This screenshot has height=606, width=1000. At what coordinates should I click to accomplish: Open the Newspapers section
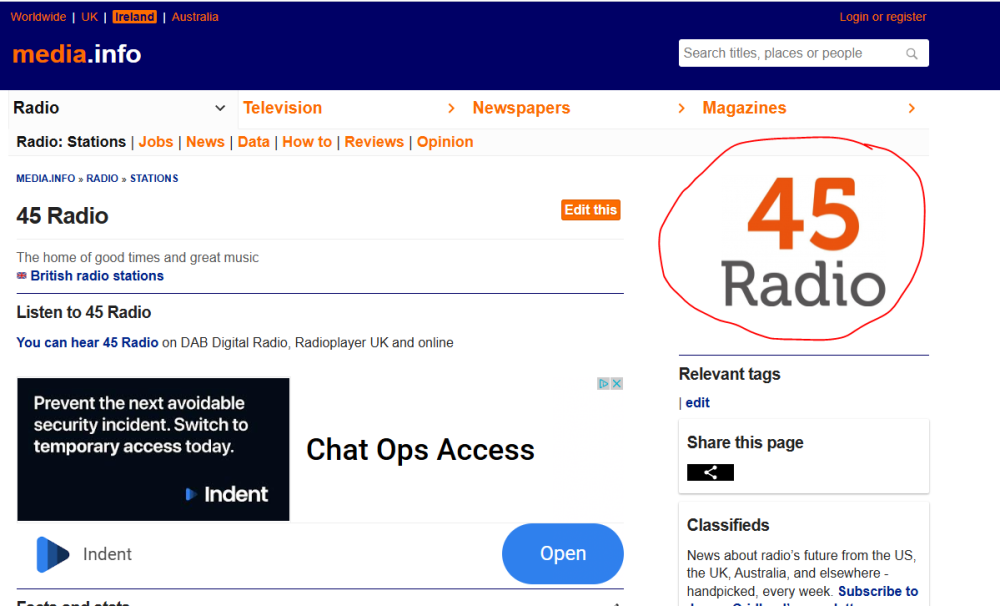(x=521, y=108)
